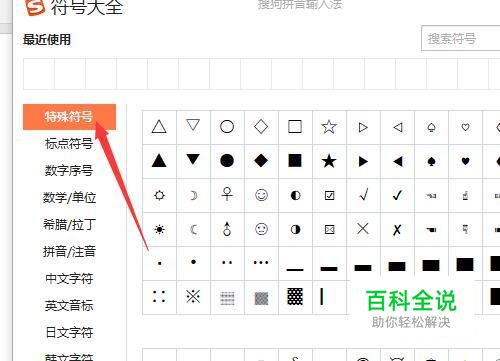Open the 标点符号 category
Screen dimensions: 500x361
click(x=69, y=144)
